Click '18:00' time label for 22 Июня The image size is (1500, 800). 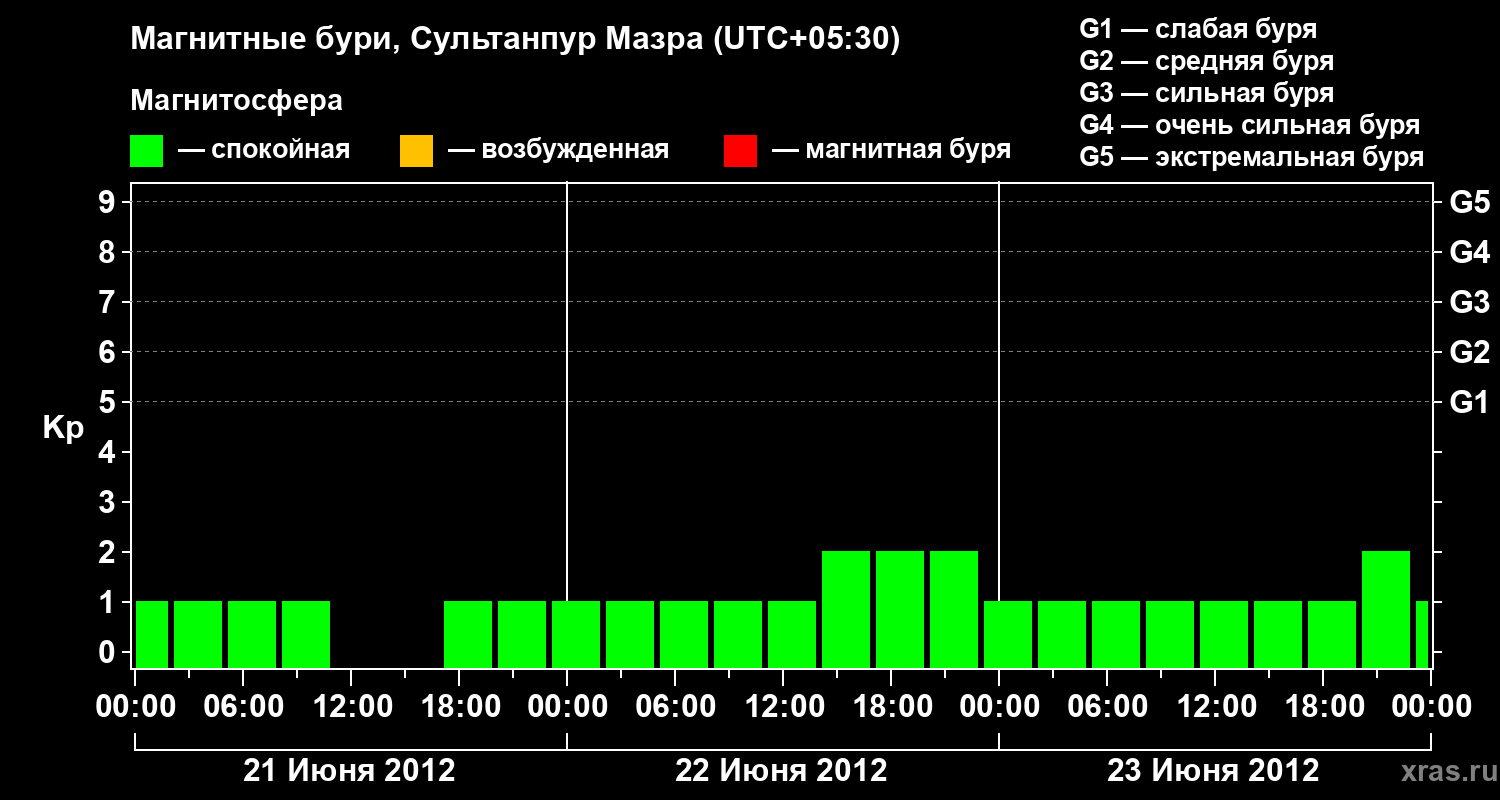point(891,707)
